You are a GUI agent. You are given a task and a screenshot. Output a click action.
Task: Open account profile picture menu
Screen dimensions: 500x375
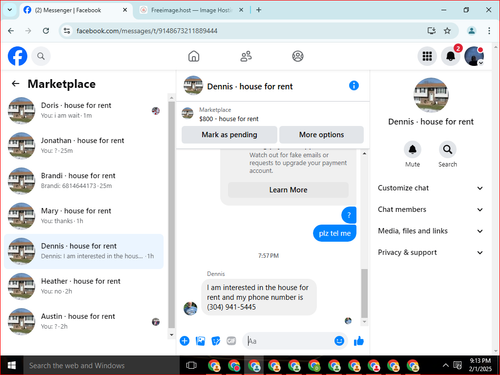[474, 56]
